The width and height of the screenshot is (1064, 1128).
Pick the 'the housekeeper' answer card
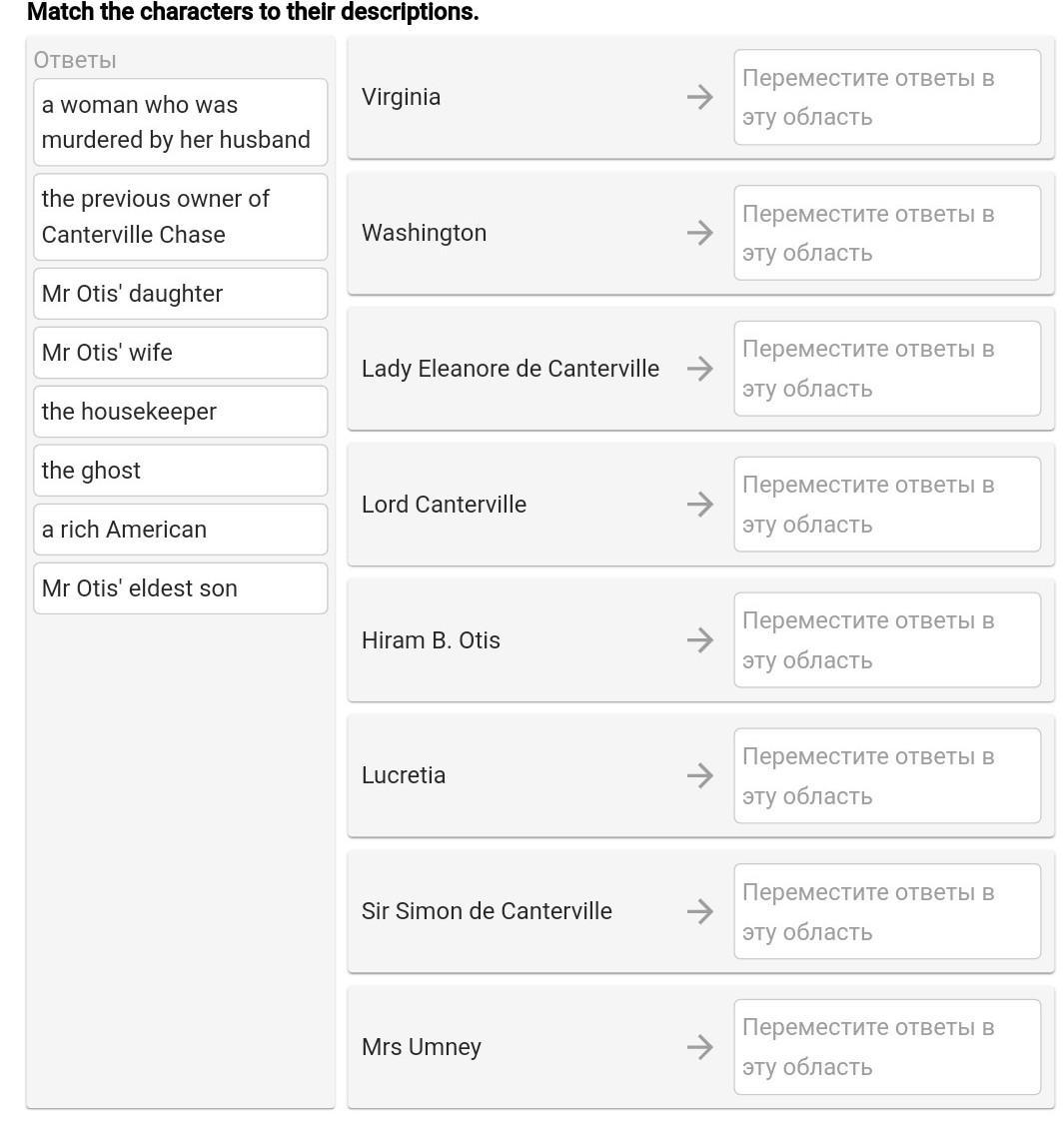point(181,412)
